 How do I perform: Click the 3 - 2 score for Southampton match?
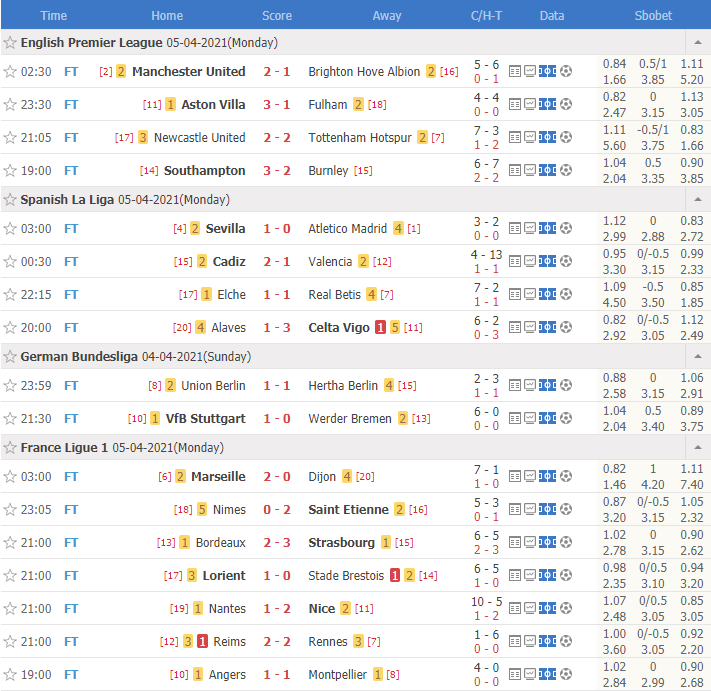[x=277, y=170]
